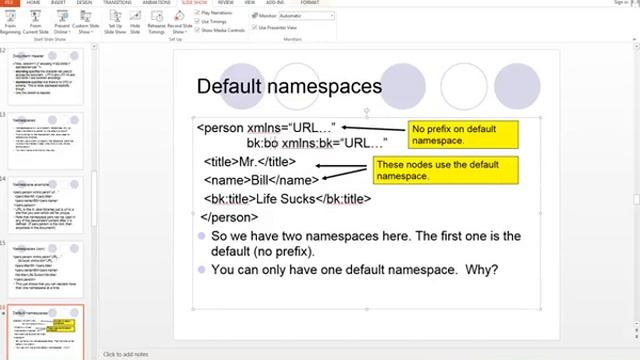Click the text '<bk:title>Life Sucks</bk:title>'

tap(287, 199)
